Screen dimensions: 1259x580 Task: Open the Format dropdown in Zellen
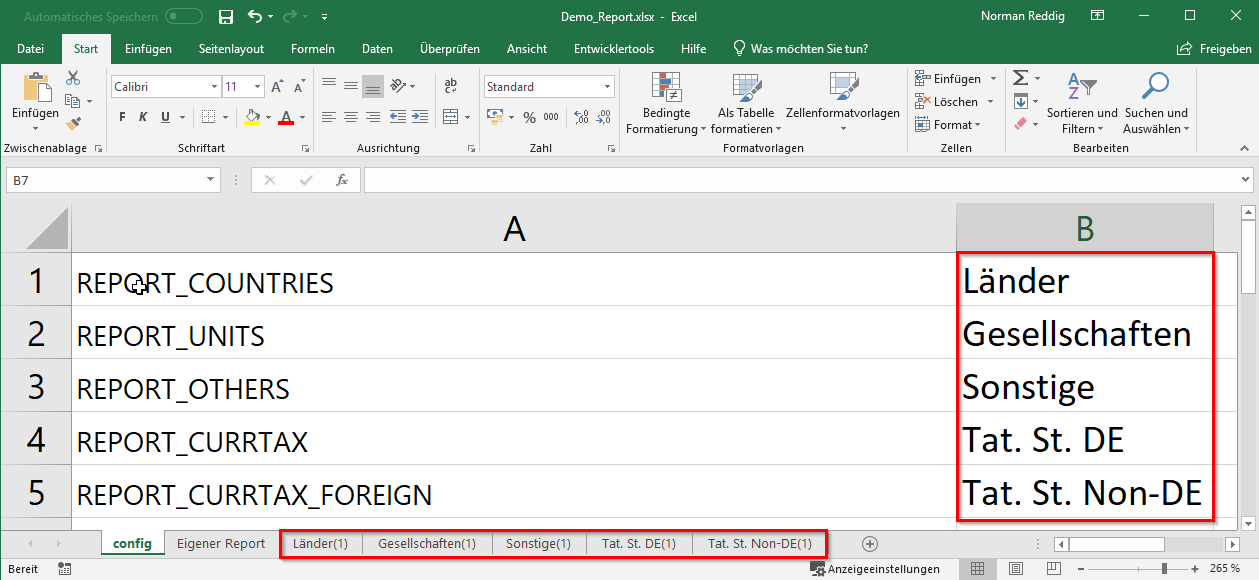948,125
